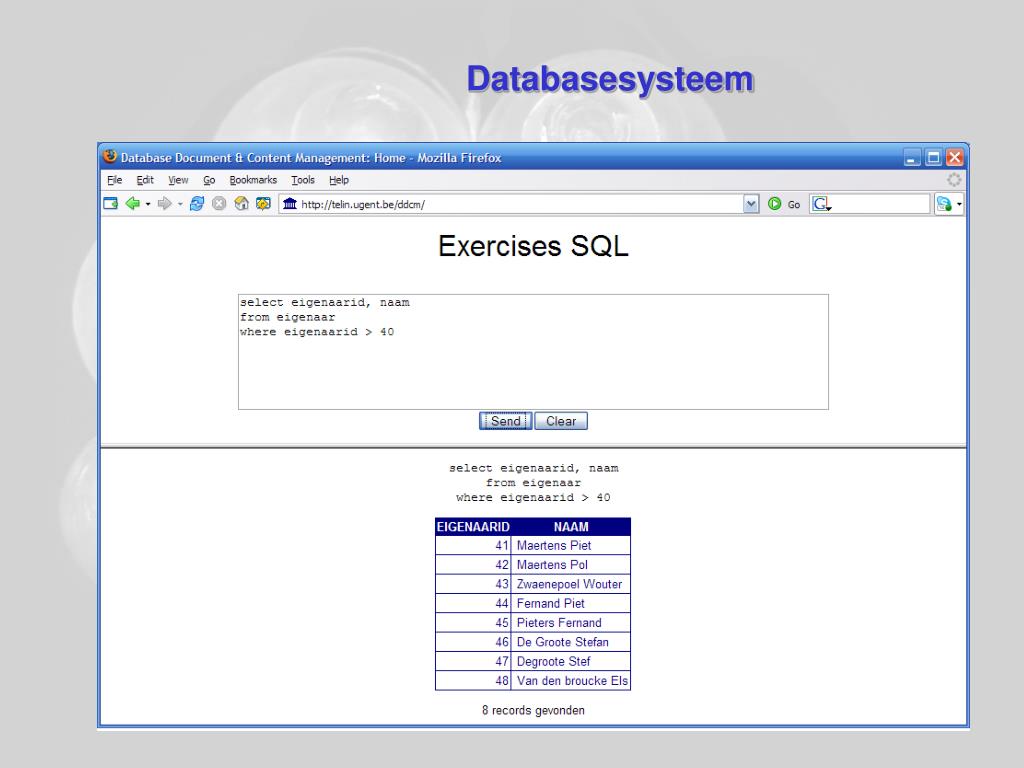Viewport: 1024px width, 768px height.
Task: Open the File menu
Action: [114, 180]
